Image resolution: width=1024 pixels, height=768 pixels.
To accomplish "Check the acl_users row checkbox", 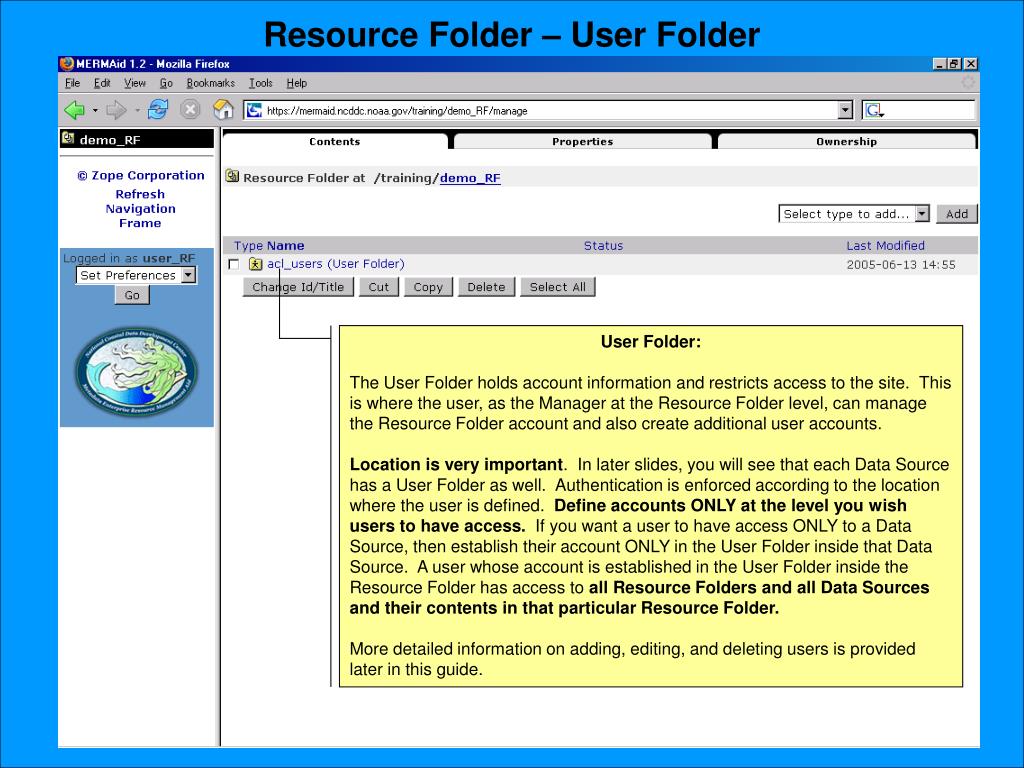I will tap(234, 264).
